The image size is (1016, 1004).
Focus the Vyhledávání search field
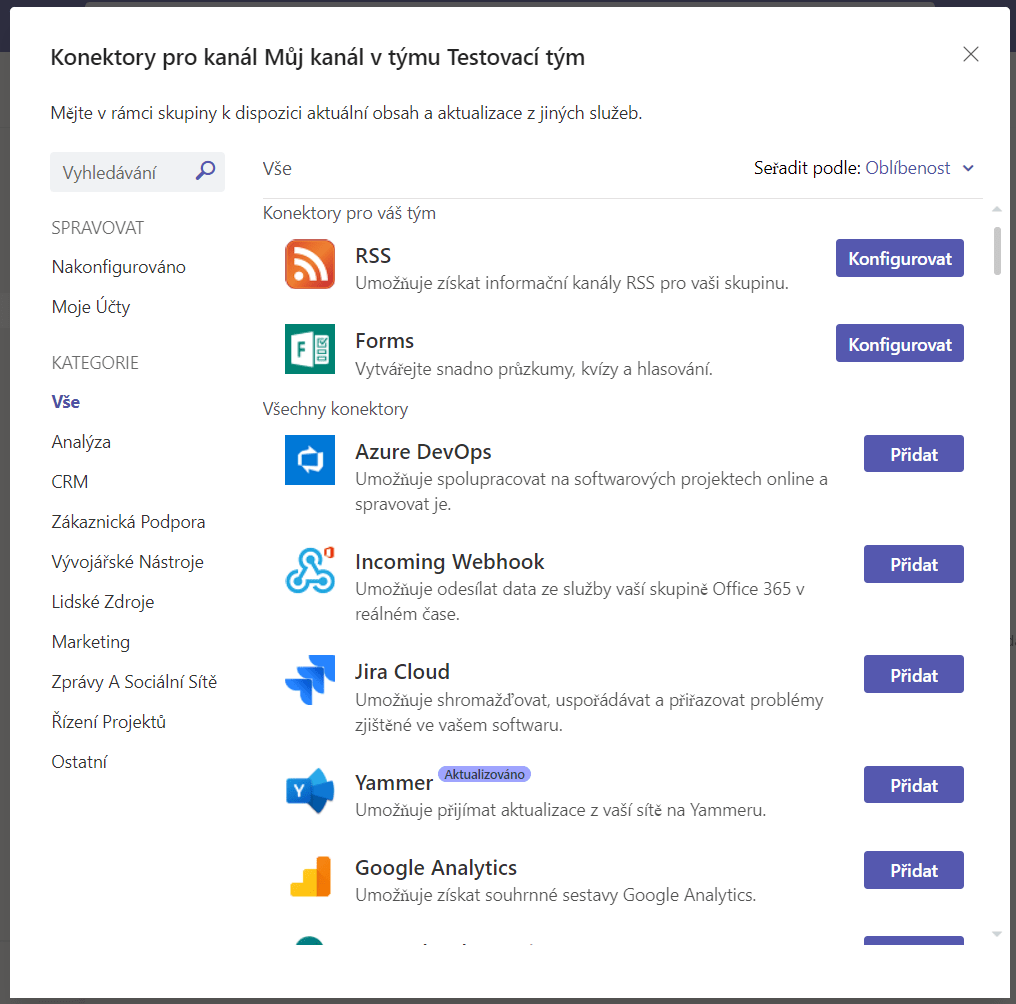pyautogui.click(x=120, y=172)
